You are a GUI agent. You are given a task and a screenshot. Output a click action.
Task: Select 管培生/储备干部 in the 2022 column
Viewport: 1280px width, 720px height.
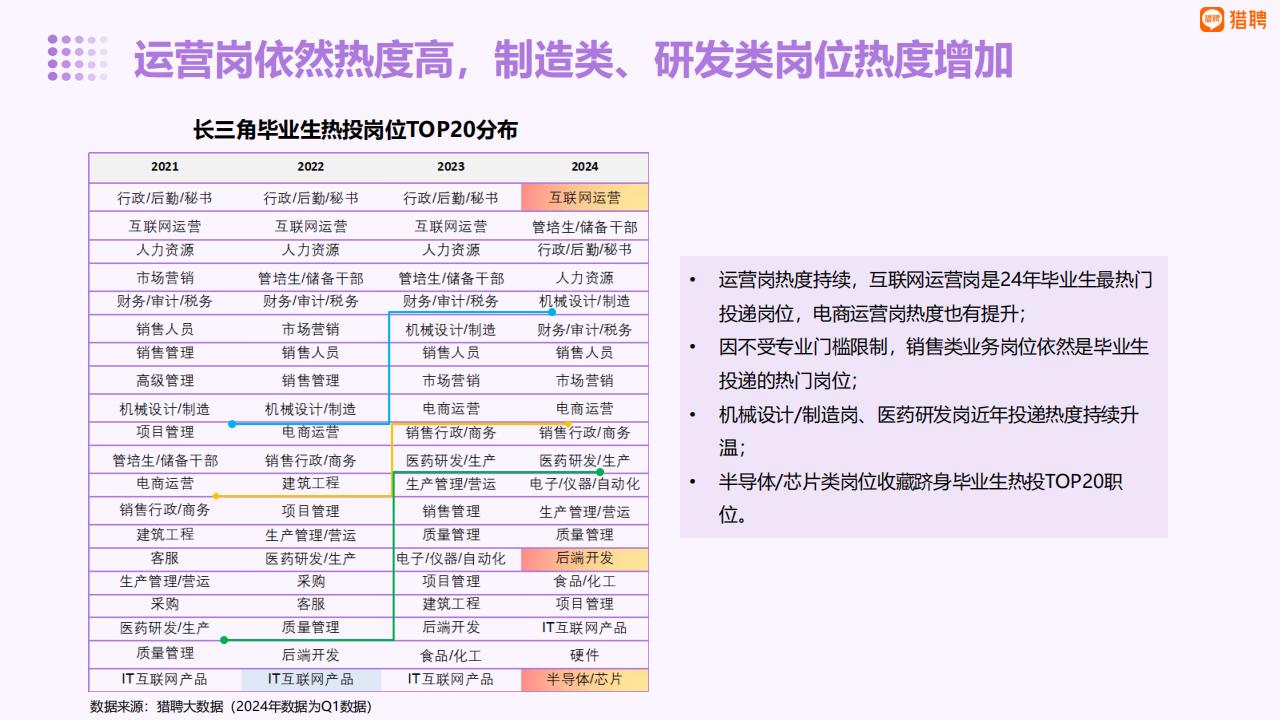[x=311, y=278]
